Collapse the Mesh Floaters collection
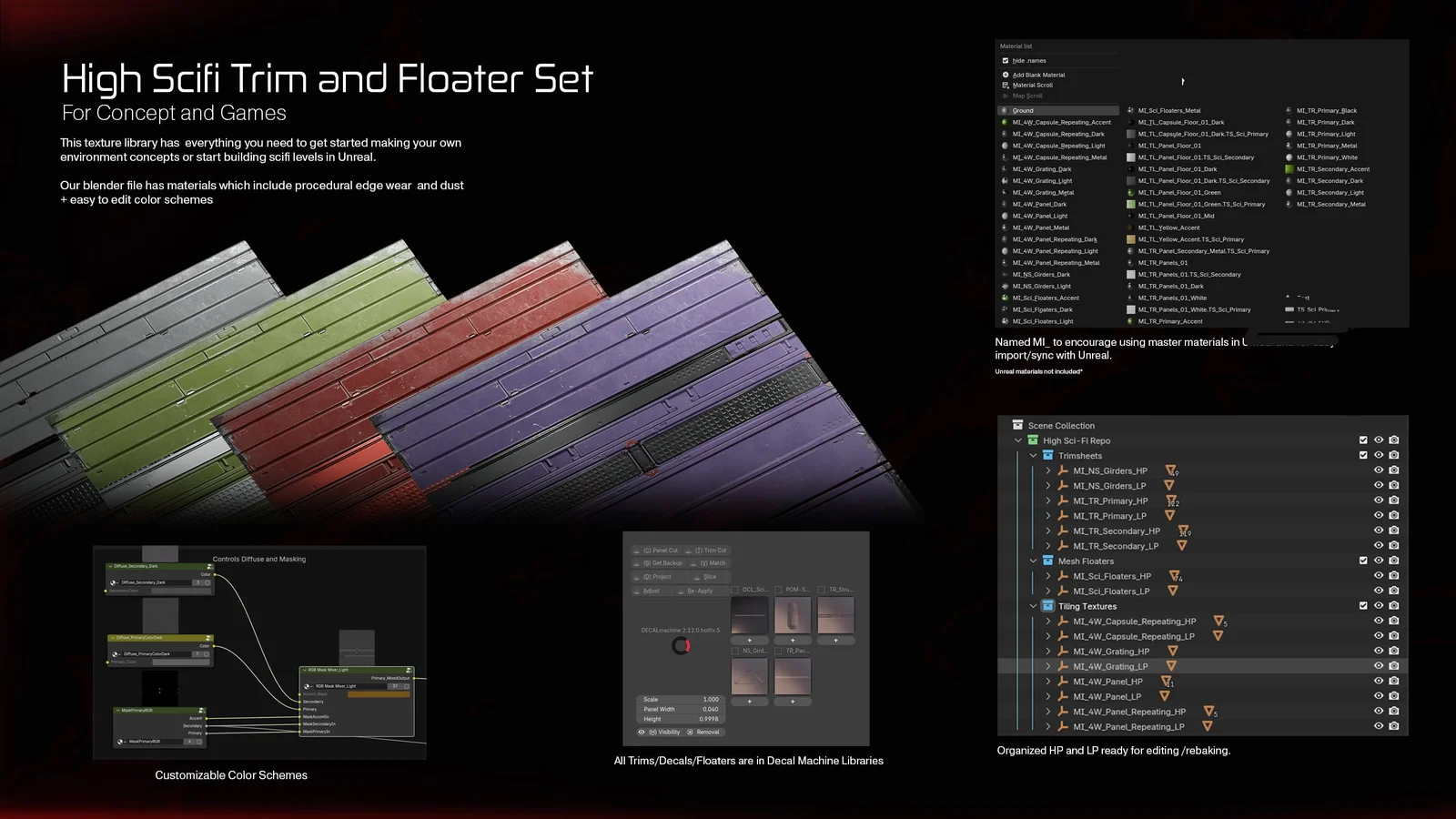Image resolution: width=1456 pixels, height=819 pixels. tap(1033, 561)
